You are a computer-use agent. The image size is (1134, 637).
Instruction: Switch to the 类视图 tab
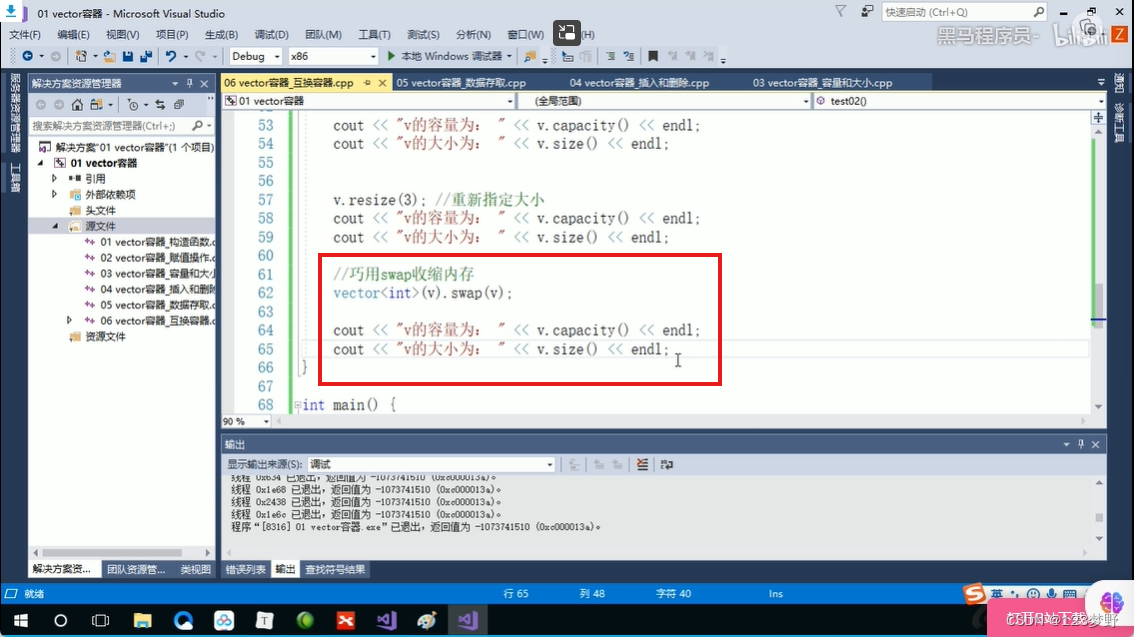coord(195,570)
